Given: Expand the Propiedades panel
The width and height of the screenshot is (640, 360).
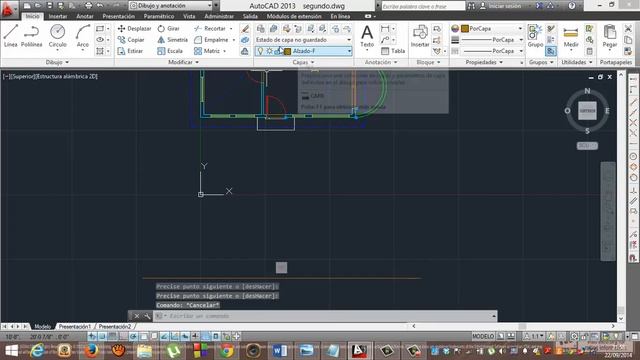Looking at the screenshot, I should point(484,62).
